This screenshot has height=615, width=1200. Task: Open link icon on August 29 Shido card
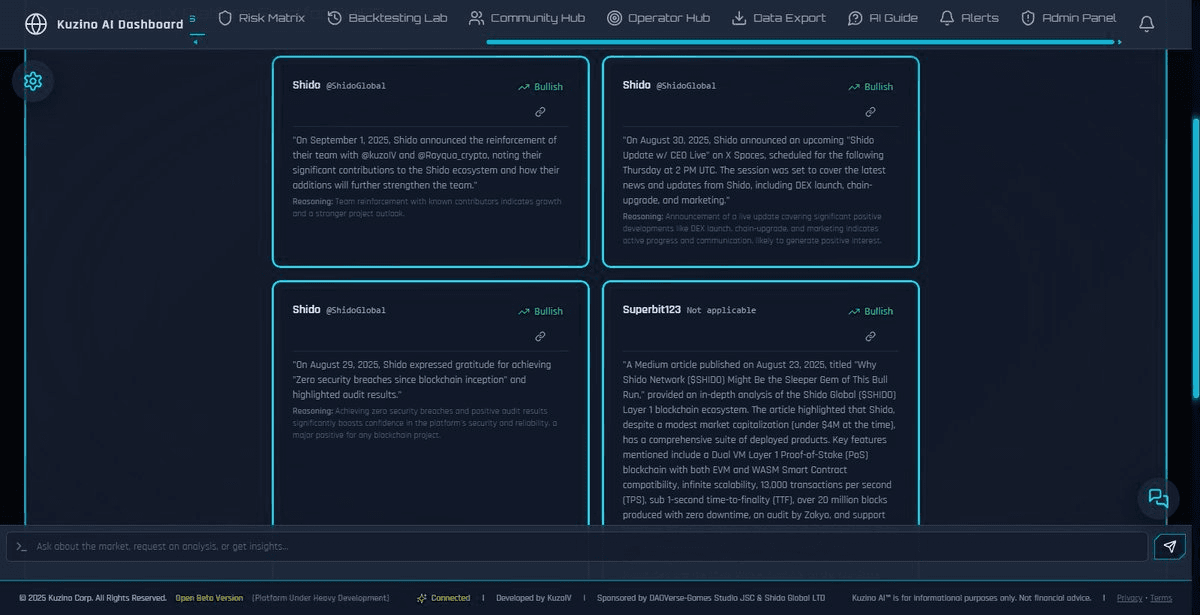click(540, 337)
